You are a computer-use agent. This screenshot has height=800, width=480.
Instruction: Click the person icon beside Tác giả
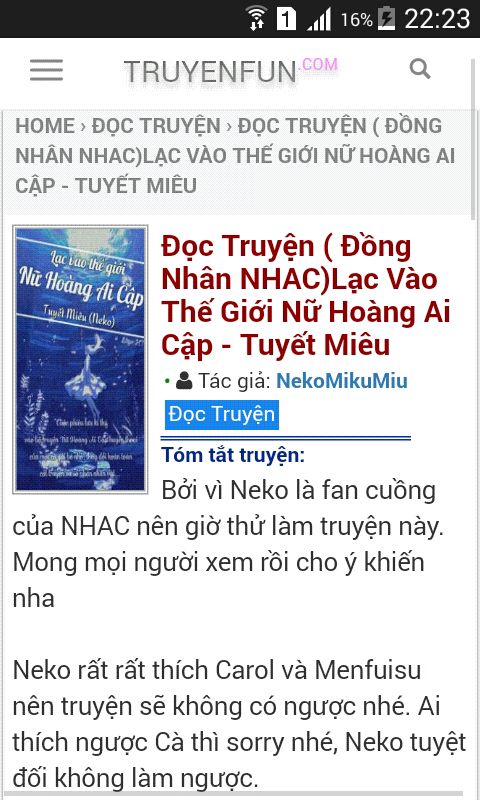tap(184, 381)
